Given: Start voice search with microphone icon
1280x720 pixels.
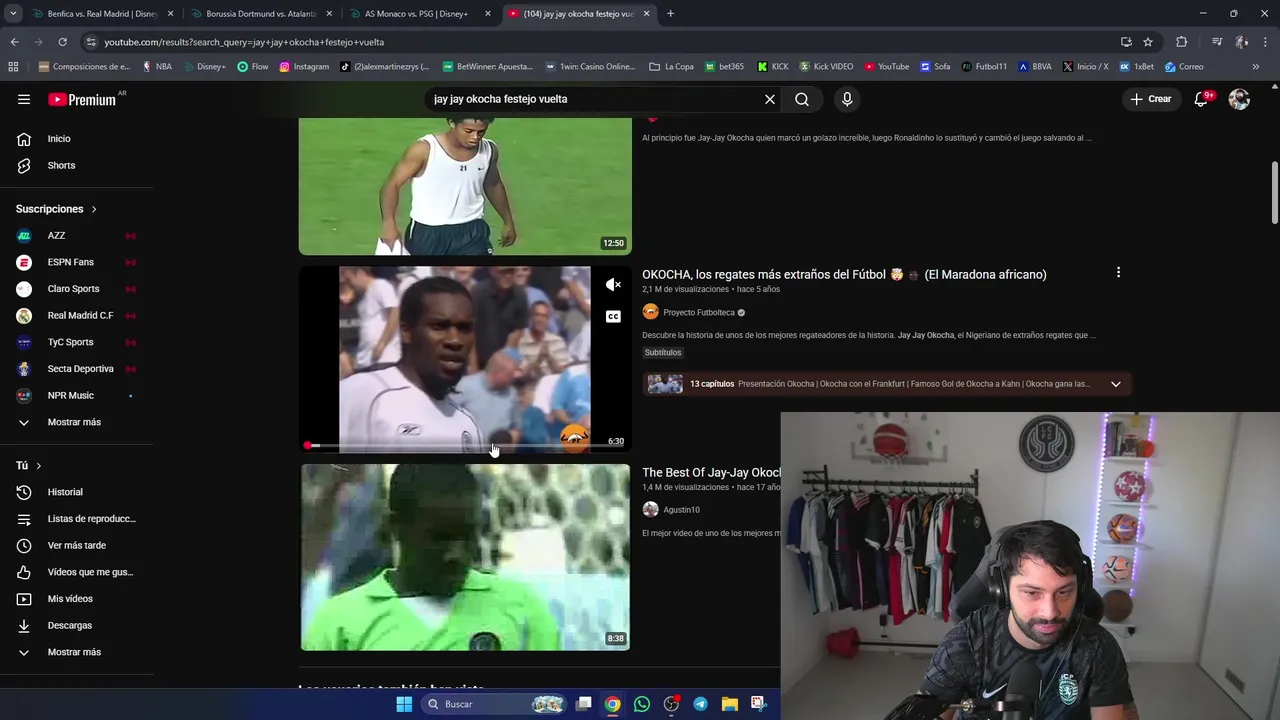Looking at the screenshot, I should tap(847, 99).
